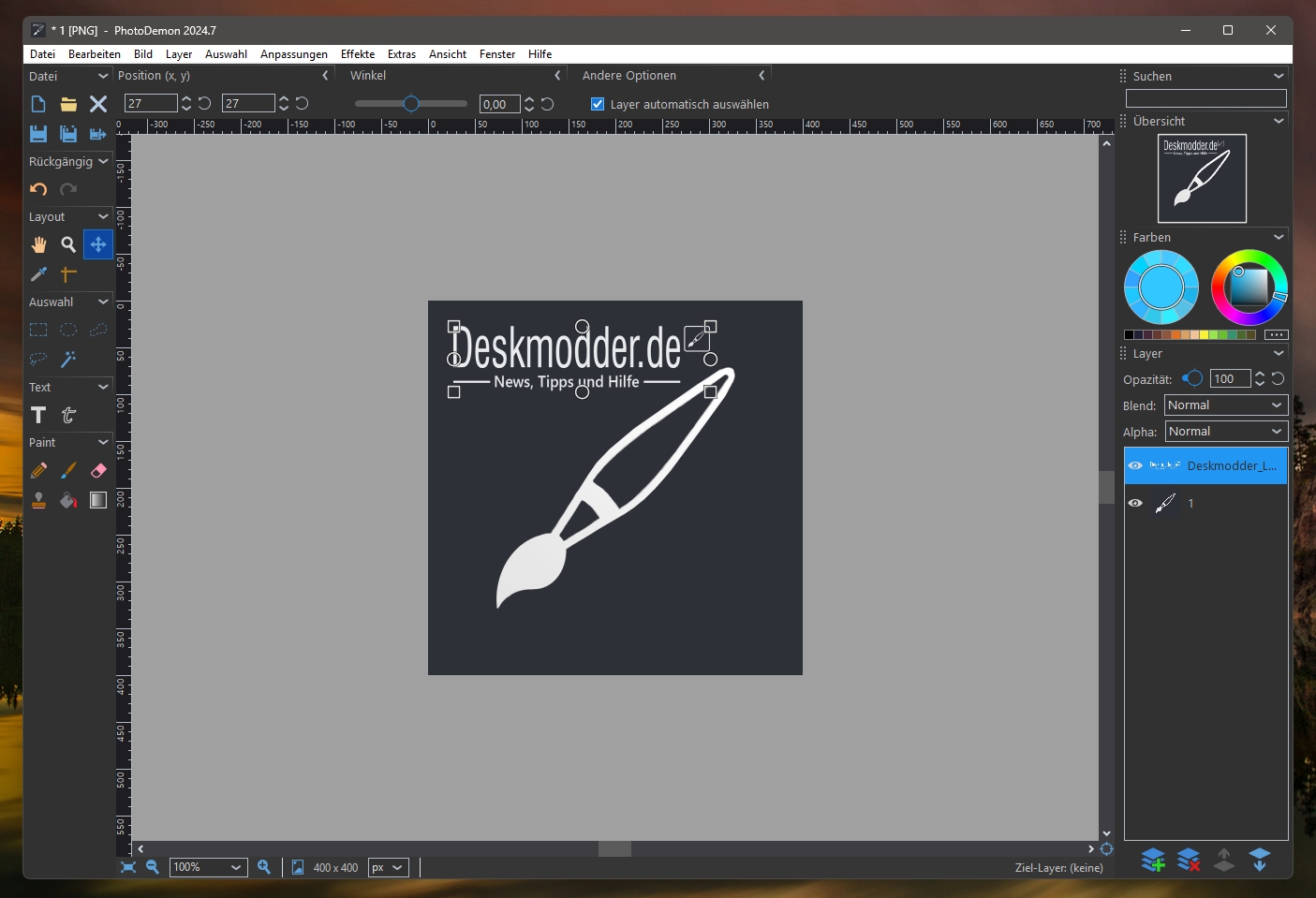Click the Zoom out icon in status bar

[152, 867]
